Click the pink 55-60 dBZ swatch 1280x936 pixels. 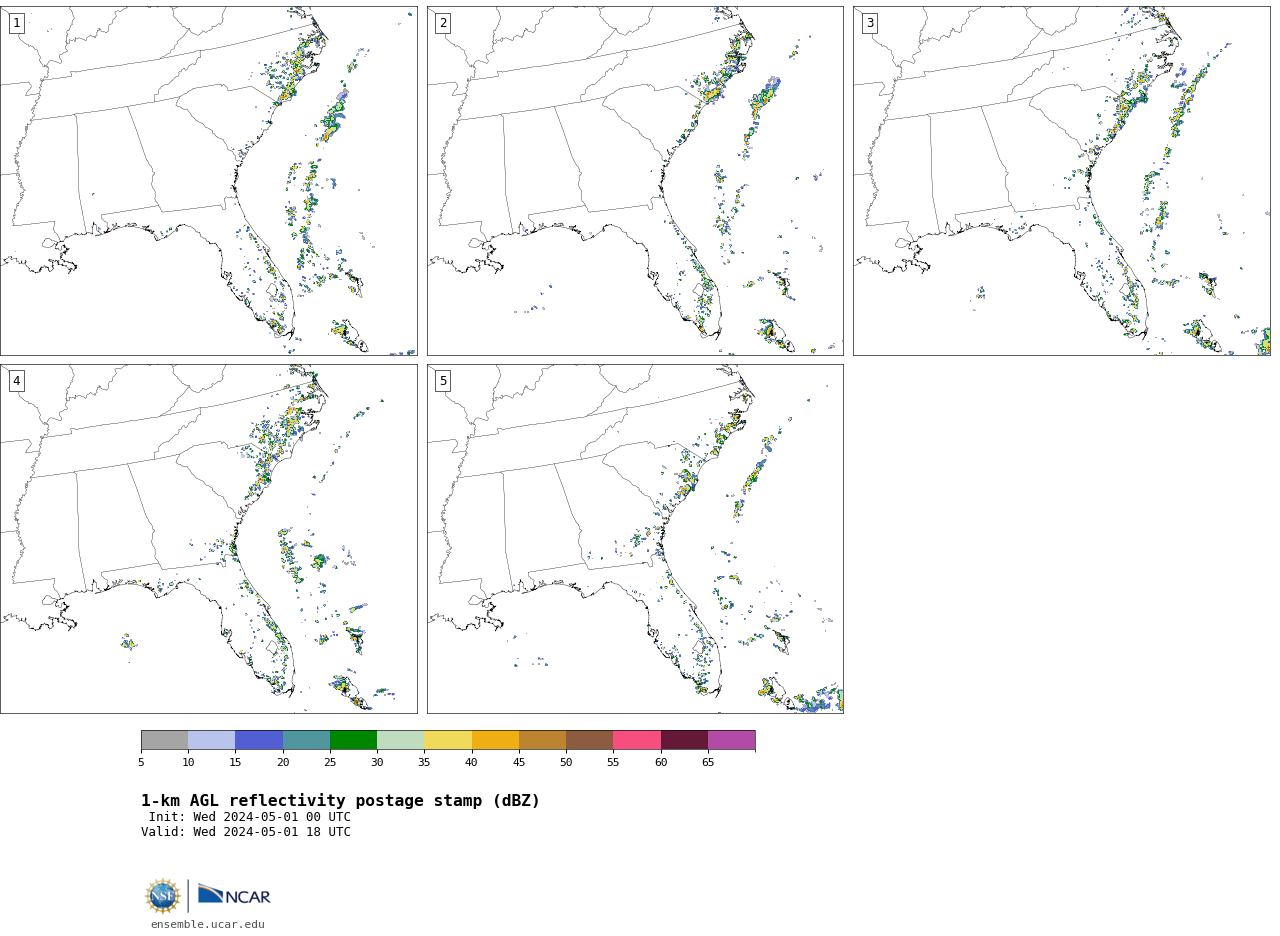[x=637, y=740]
